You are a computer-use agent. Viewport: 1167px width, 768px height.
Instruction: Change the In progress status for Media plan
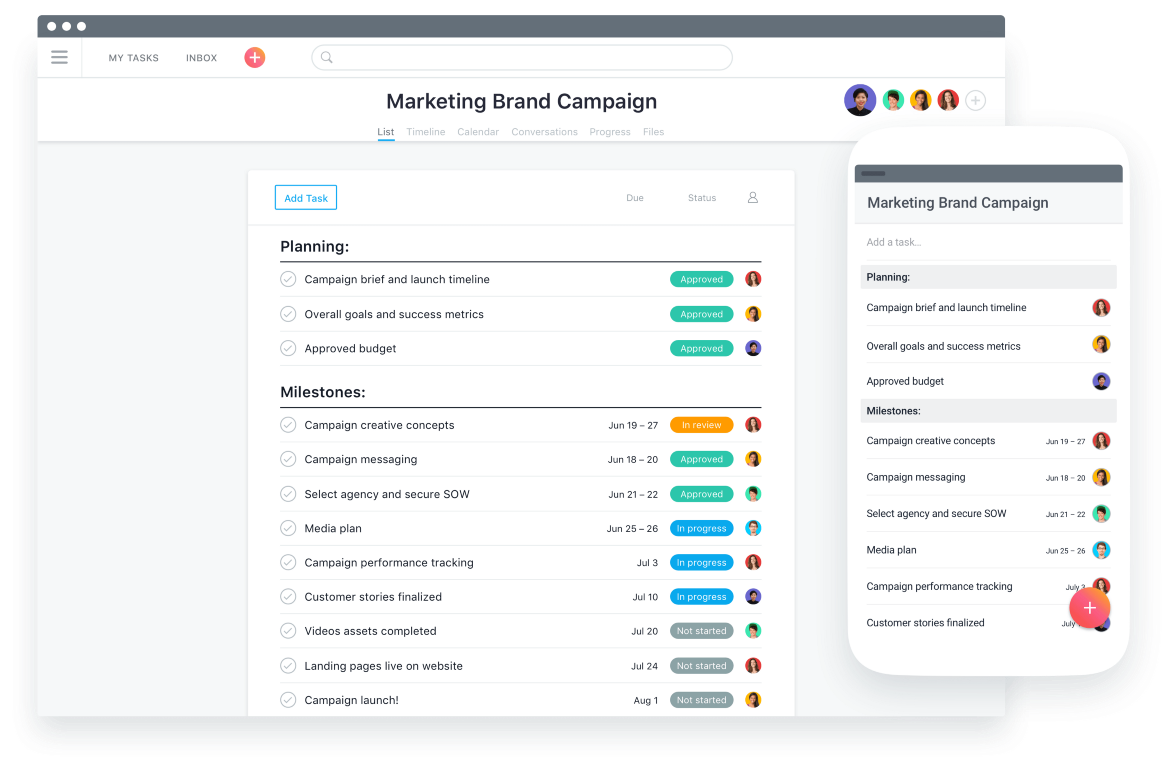pos(701,528)
